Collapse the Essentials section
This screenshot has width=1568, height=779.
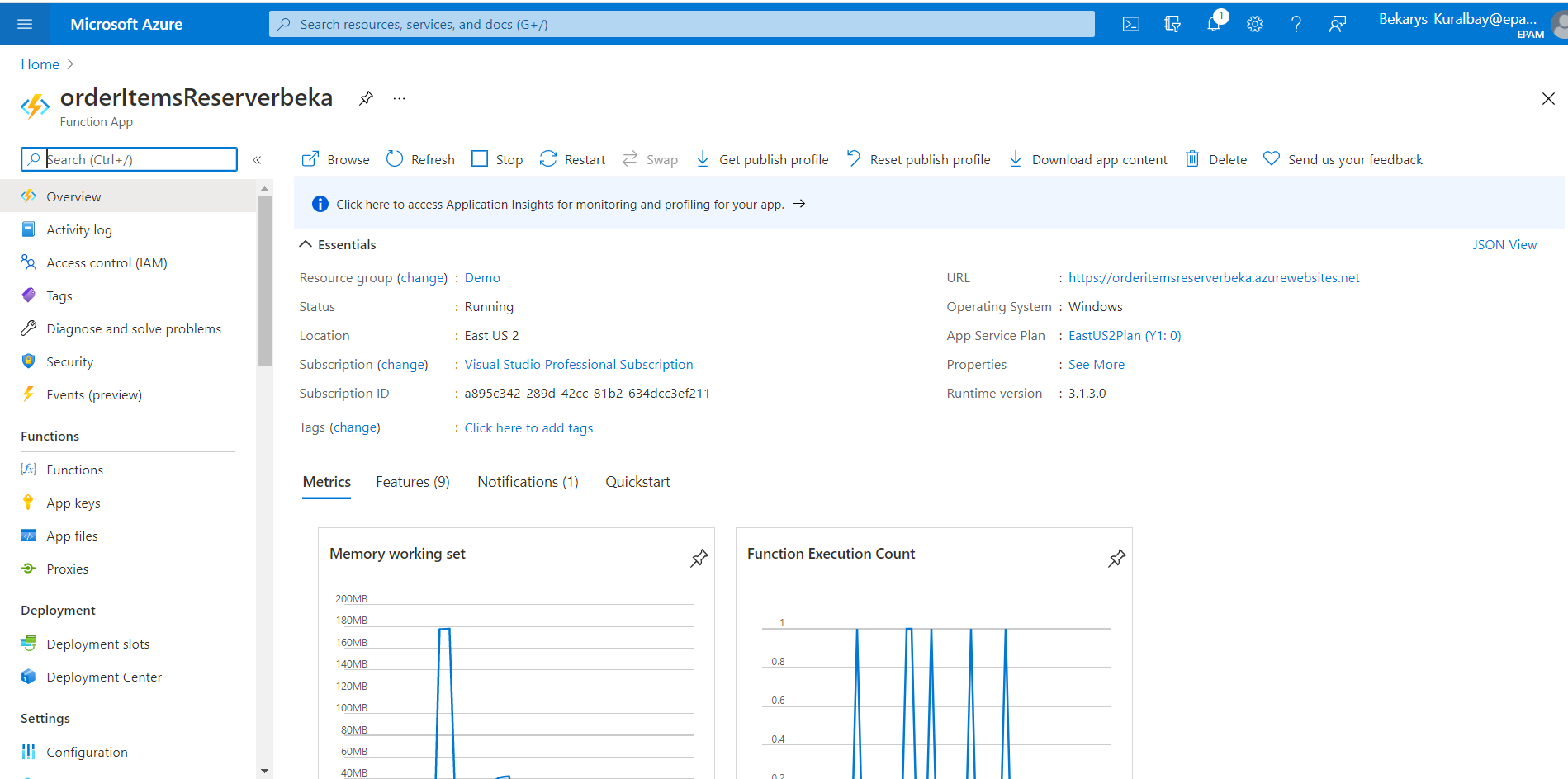305,243
